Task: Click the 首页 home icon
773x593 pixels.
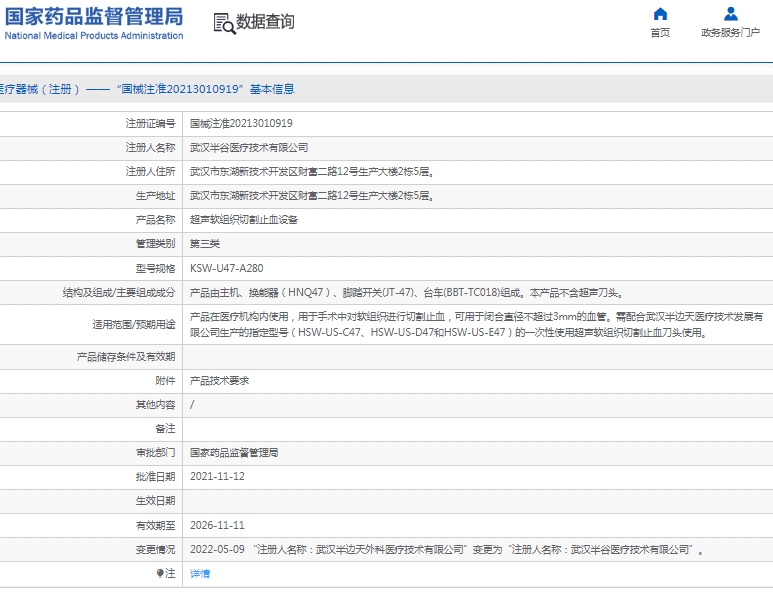Action: tap(660, 13)
